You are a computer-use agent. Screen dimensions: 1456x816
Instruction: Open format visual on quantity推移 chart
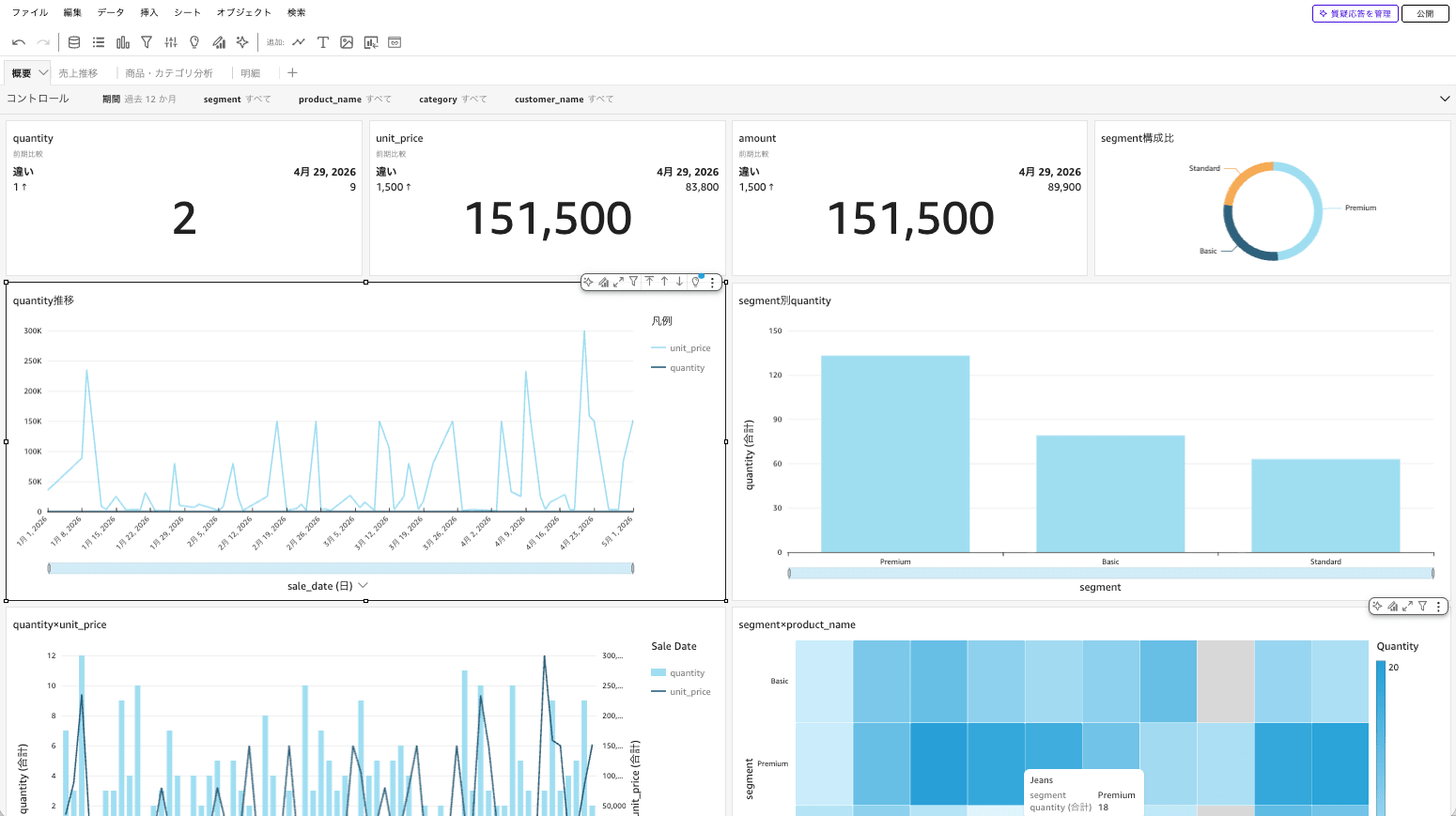[604, 282]
